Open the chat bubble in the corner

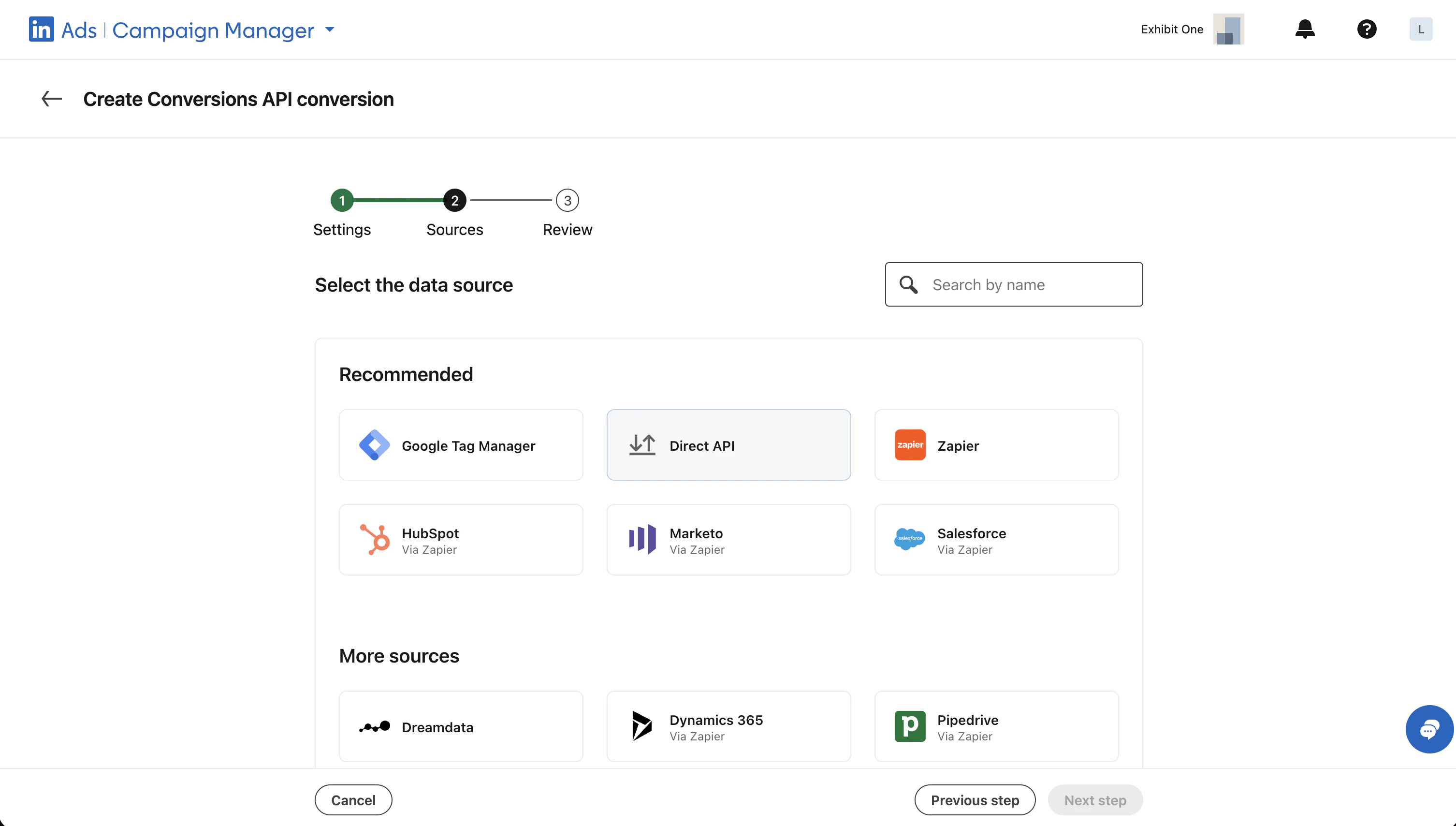pos(1429,729)
